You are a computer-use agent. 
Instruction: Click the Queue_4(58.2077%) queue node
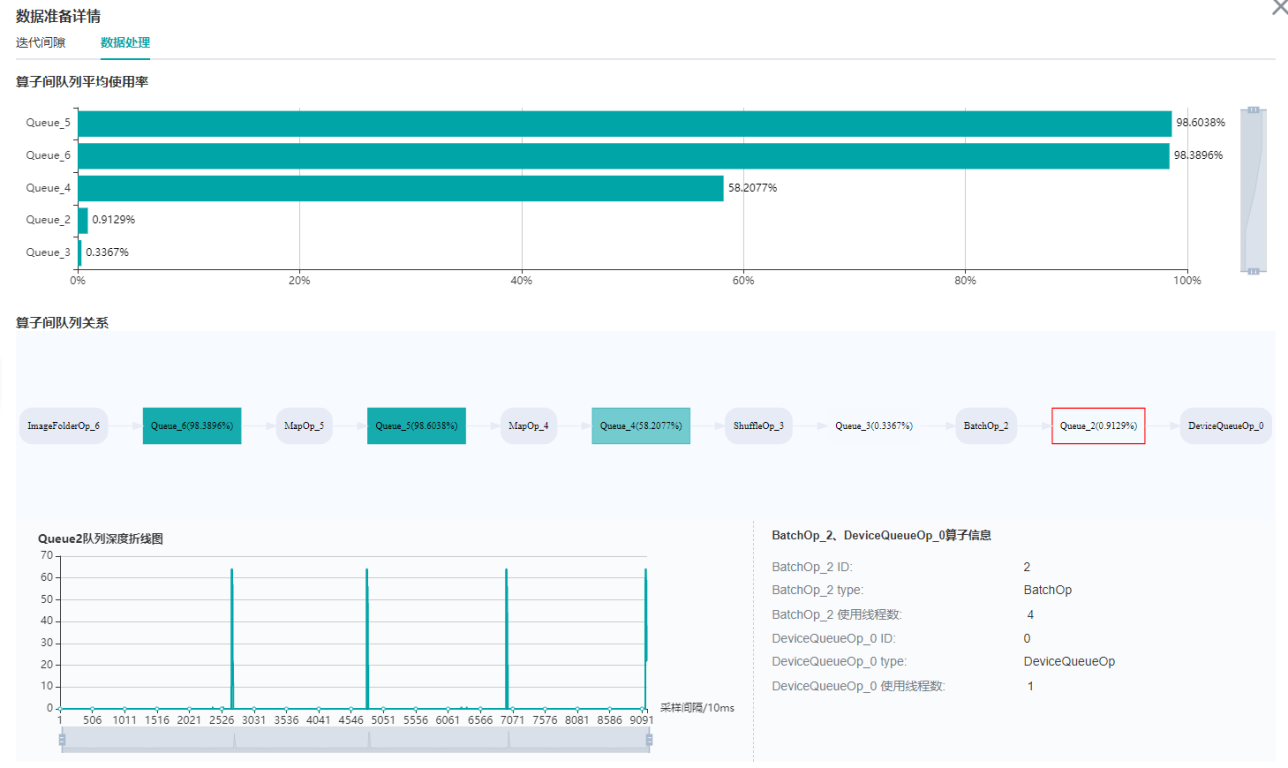tap(641, 426)
